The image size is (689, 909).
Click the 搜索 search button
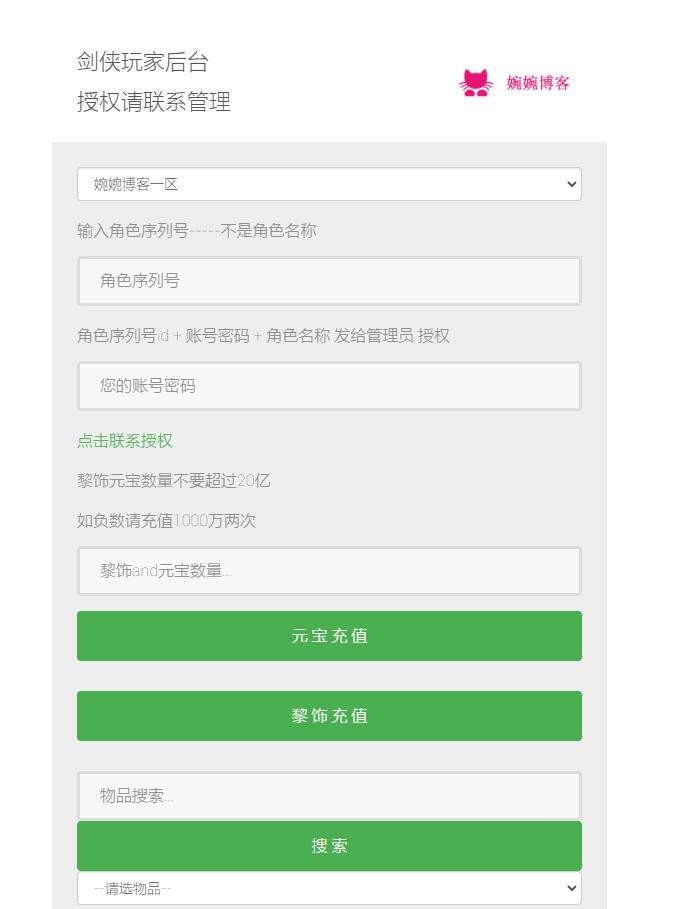(330, 845)
